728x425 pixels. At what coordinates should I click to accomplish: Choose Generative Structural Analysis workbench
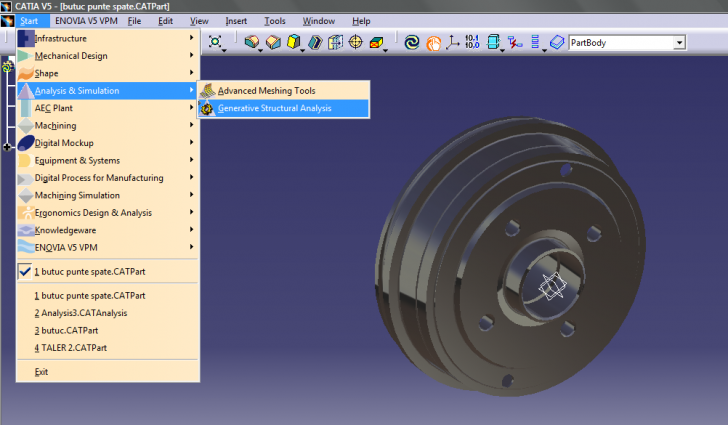tap(284, 108)
